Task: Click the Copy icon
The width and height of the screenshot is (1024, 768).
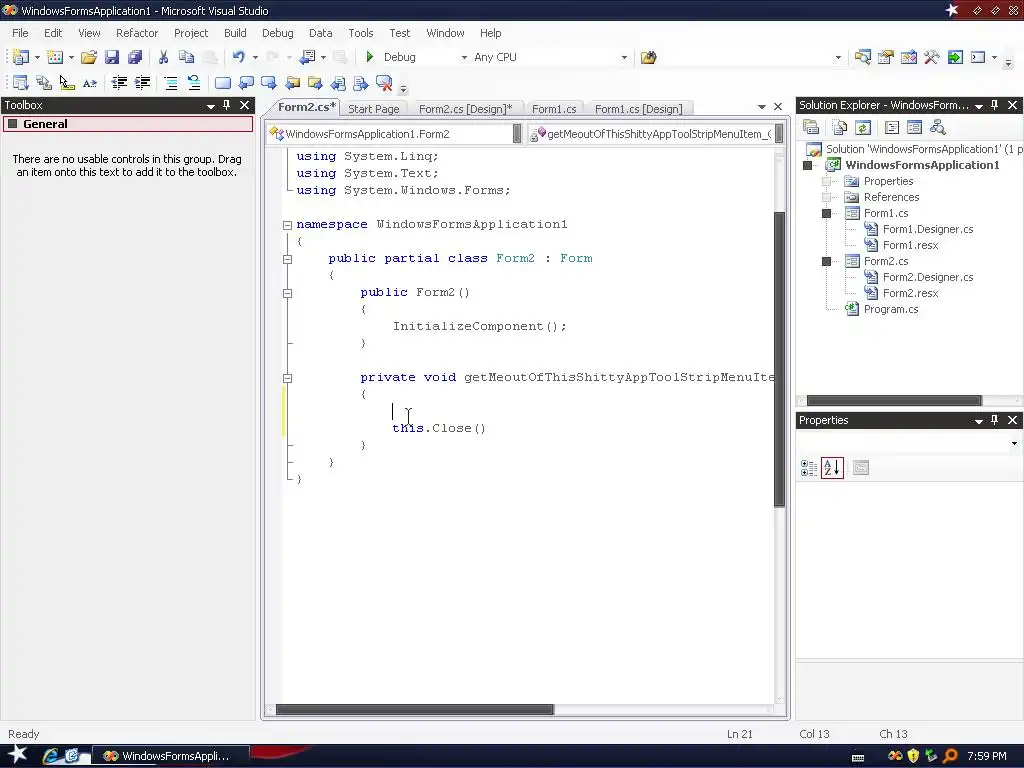Action: tap(186, 57)
